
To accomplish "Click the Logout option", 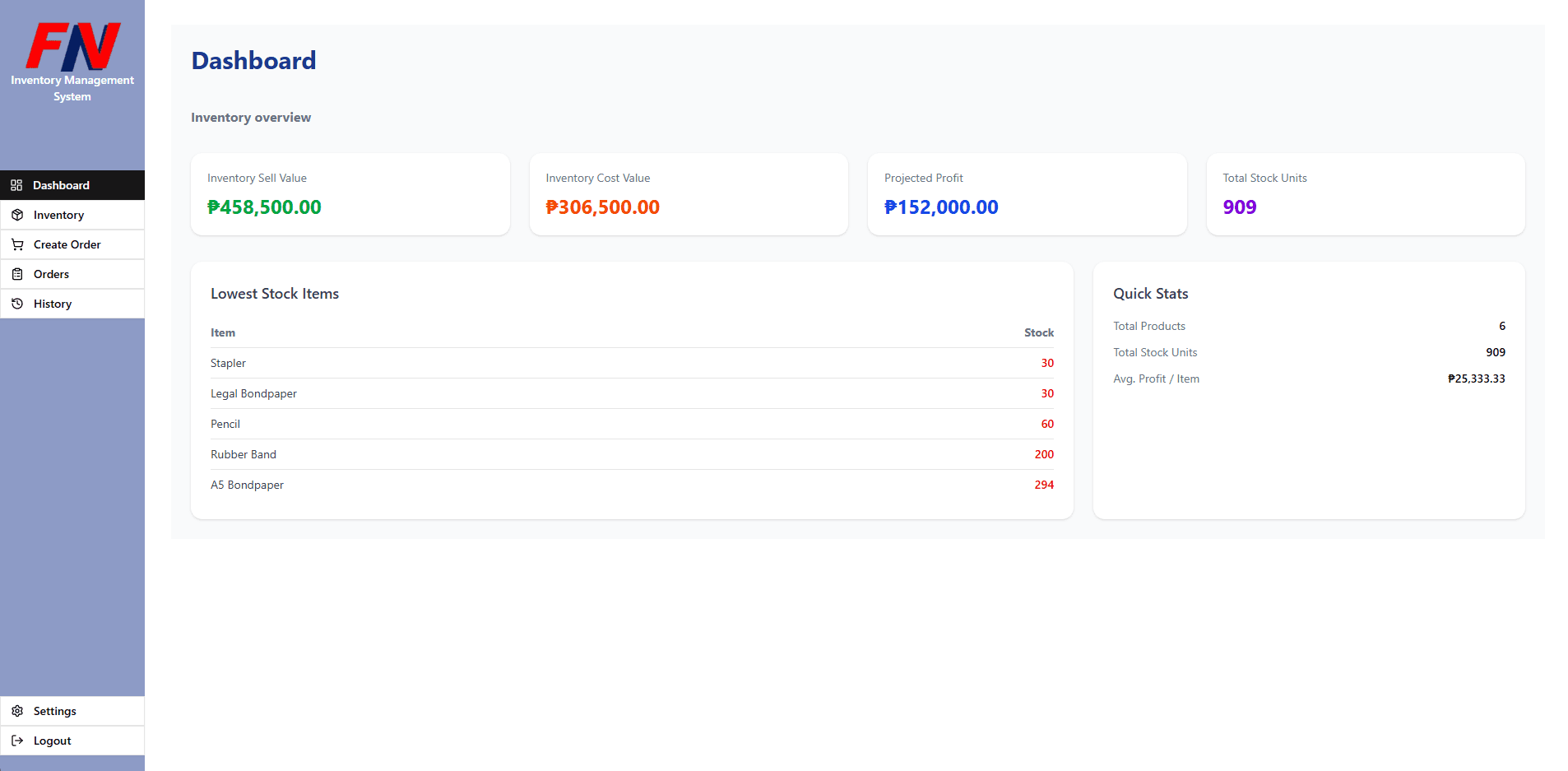I will point(52,741).
